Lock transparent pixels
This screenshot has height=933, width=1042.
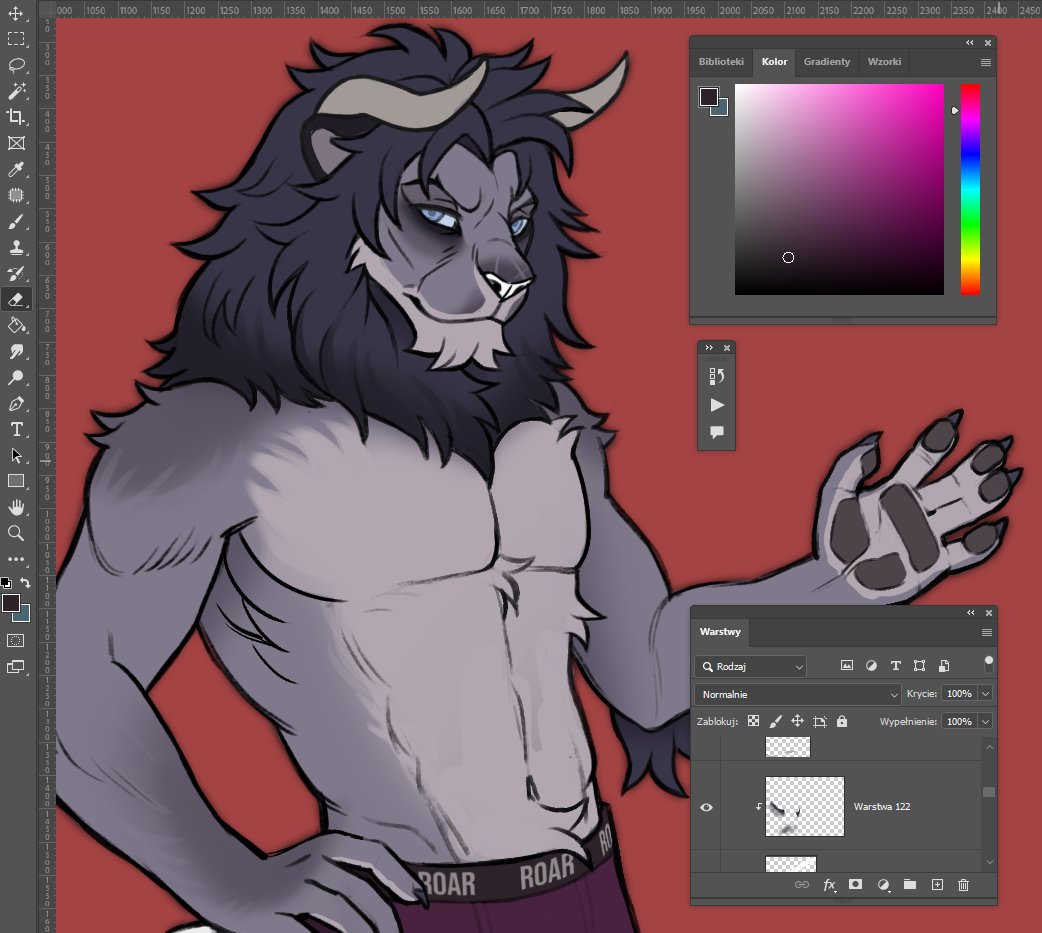(754, 721)
